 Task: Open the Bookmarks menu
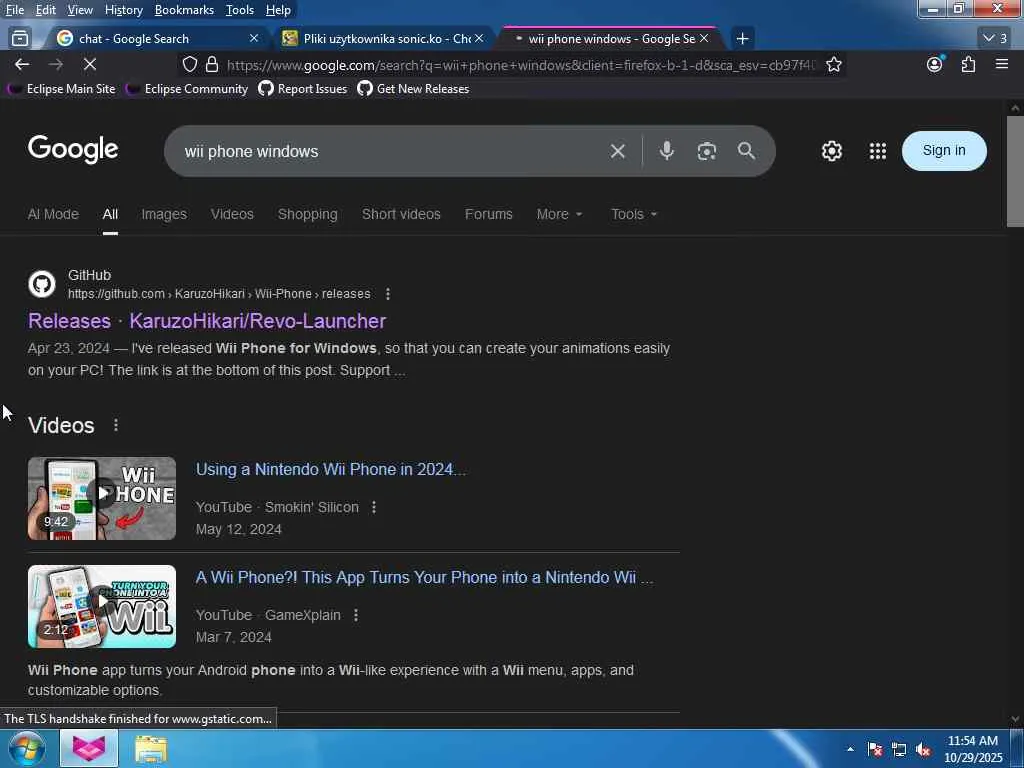click(x=184, y=10)
